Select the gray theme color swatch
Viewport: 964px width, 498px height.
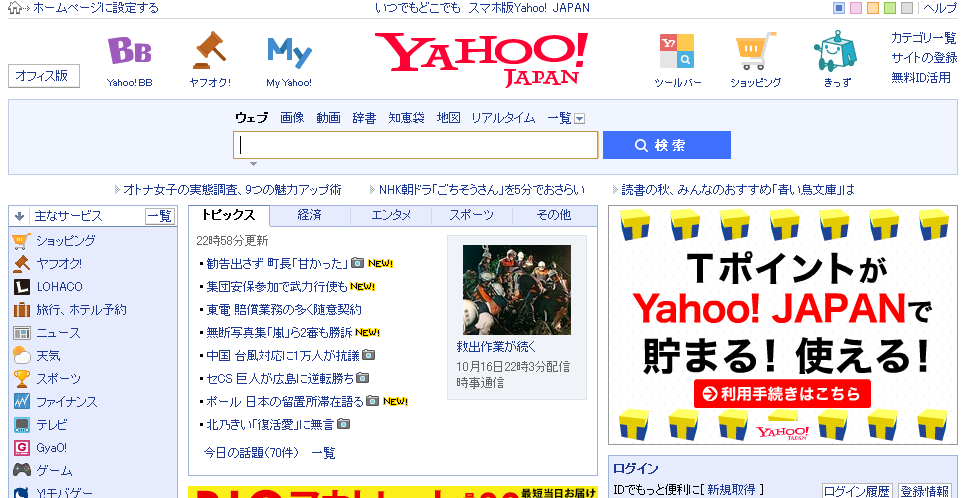[x=906, y=8]
